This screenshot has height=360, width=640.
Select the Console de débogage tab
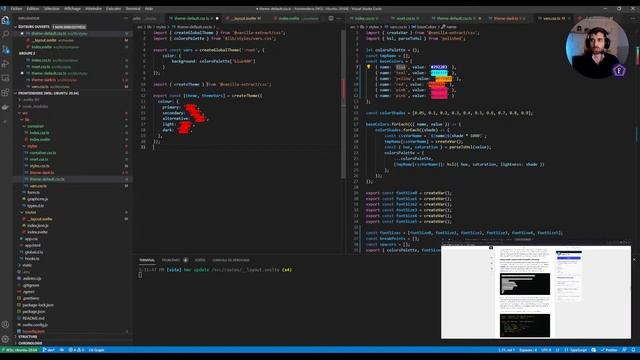pos(231,260)
